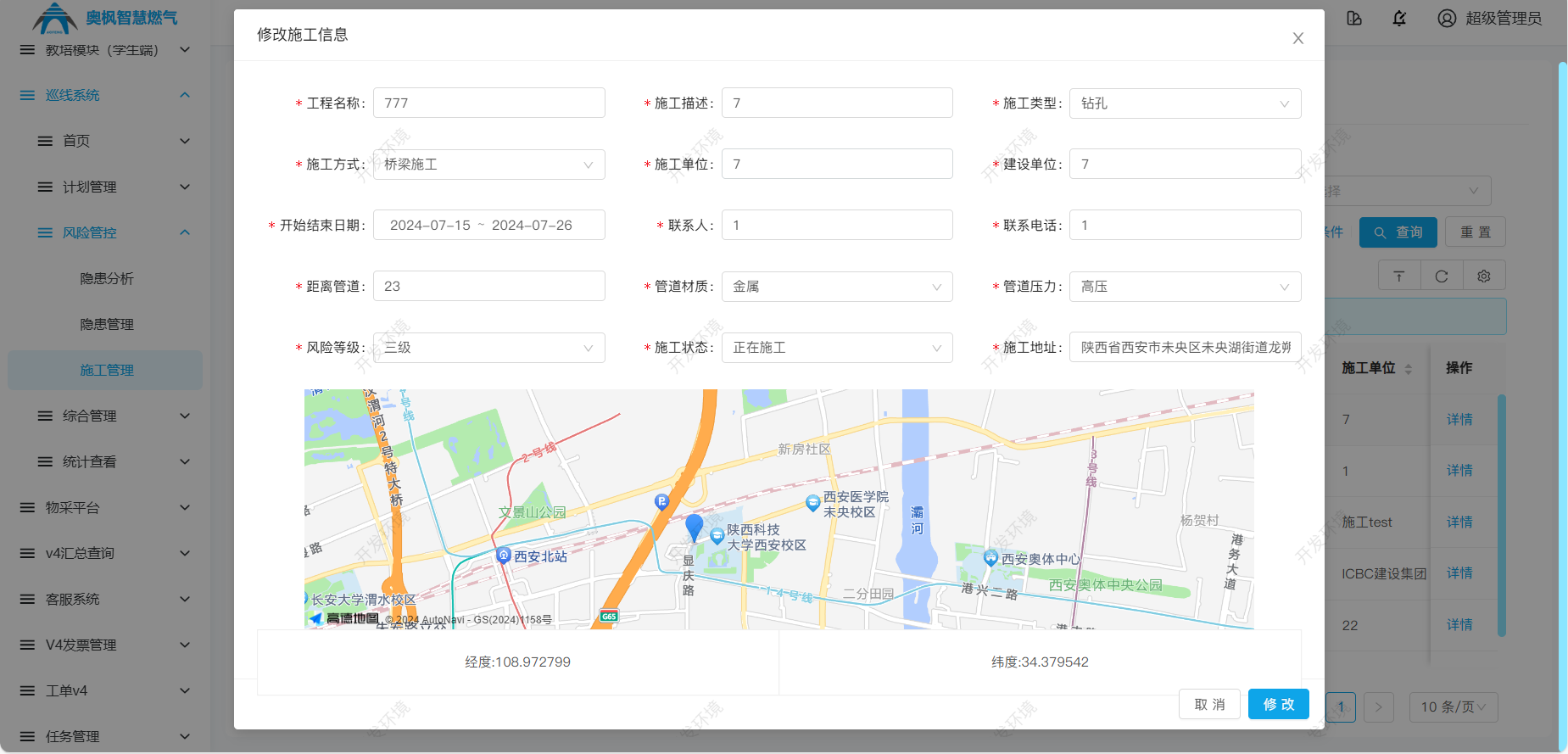Click the 首页 menu icon in sidebar

tap(45, 141)
